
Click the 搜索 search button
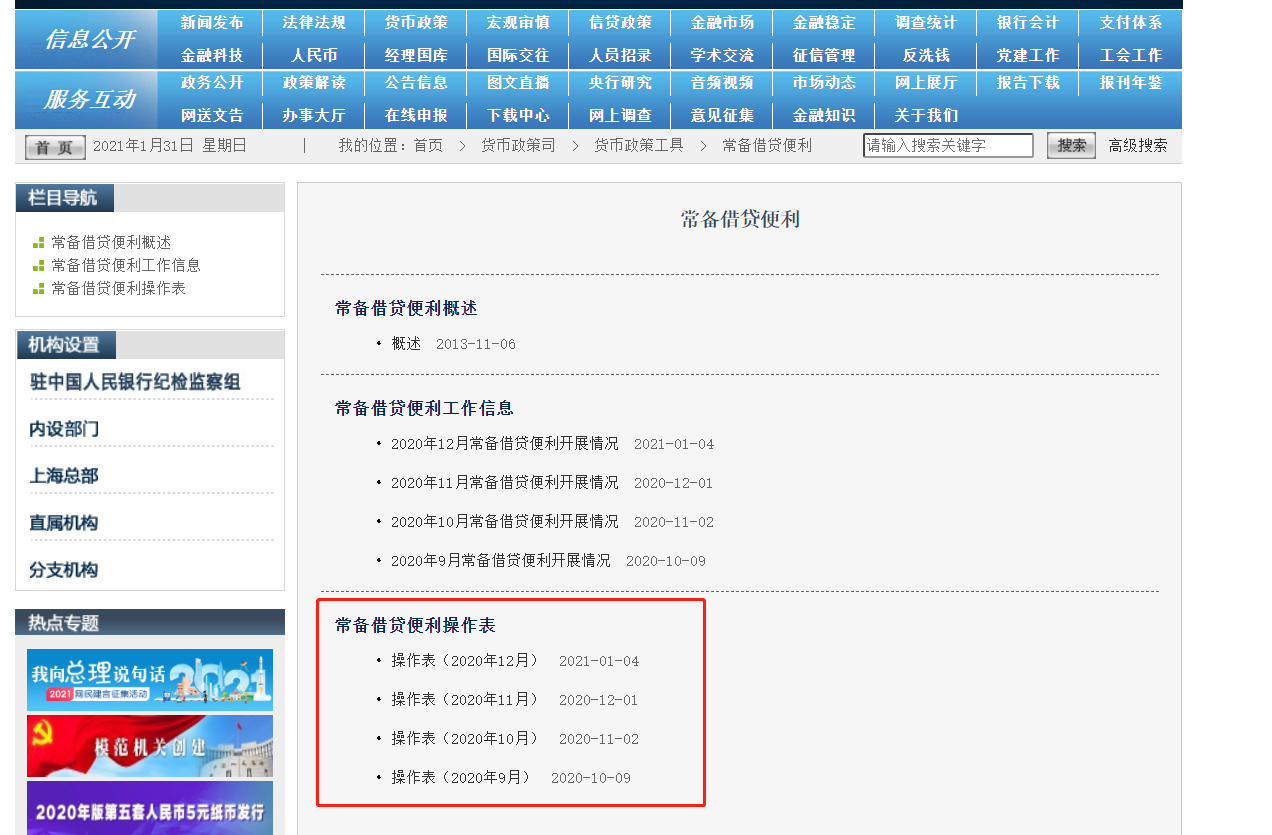click(1070, 144)
